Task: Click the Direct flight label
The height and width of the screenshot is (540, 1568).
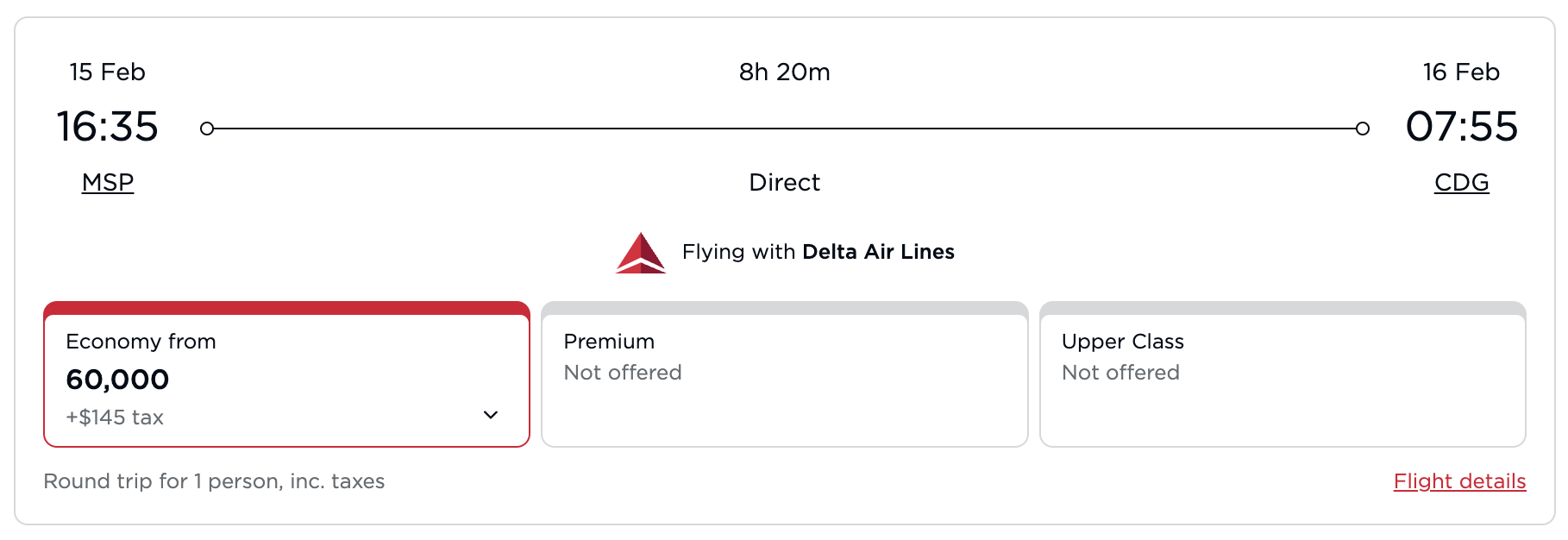Action: 783,182
